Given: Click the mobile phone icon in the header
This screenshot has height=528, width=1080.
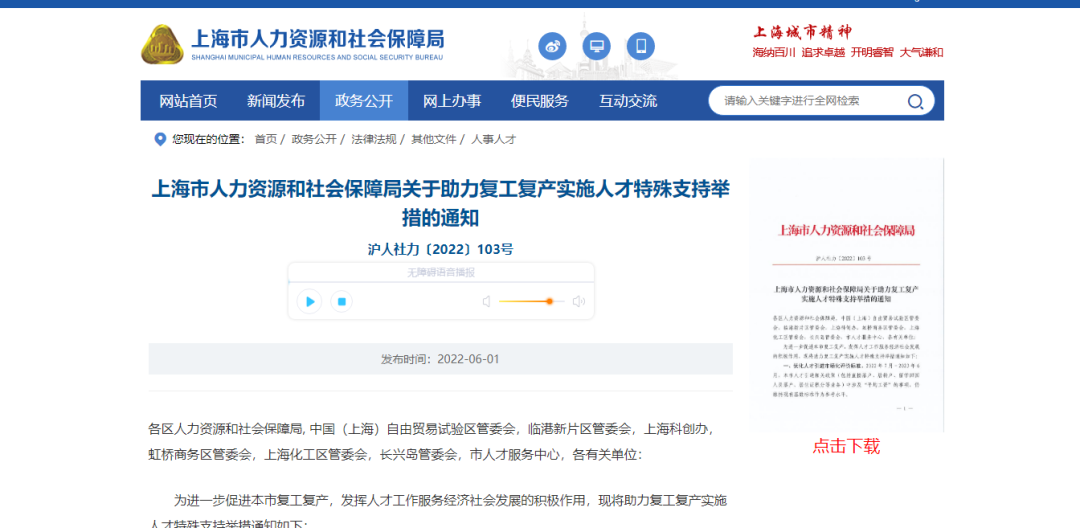Looking at the screenshot, I should [x=642, y=46].
